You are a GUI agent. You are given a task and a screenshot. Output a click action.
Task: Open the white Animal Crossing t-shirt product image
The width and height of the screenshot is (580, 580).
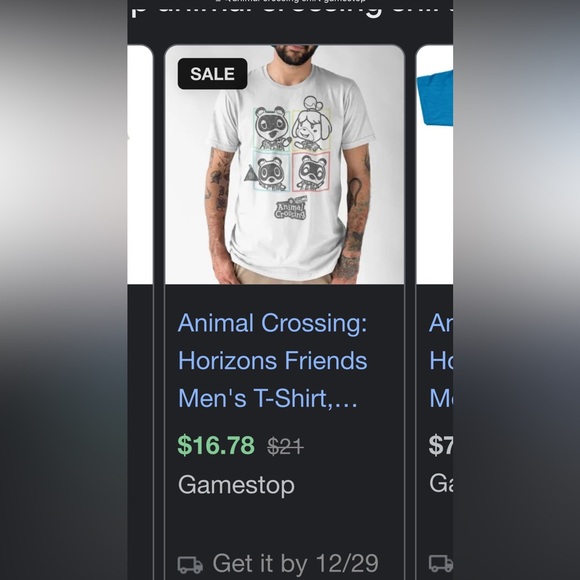pyautogui.click(x=284, y=165)
